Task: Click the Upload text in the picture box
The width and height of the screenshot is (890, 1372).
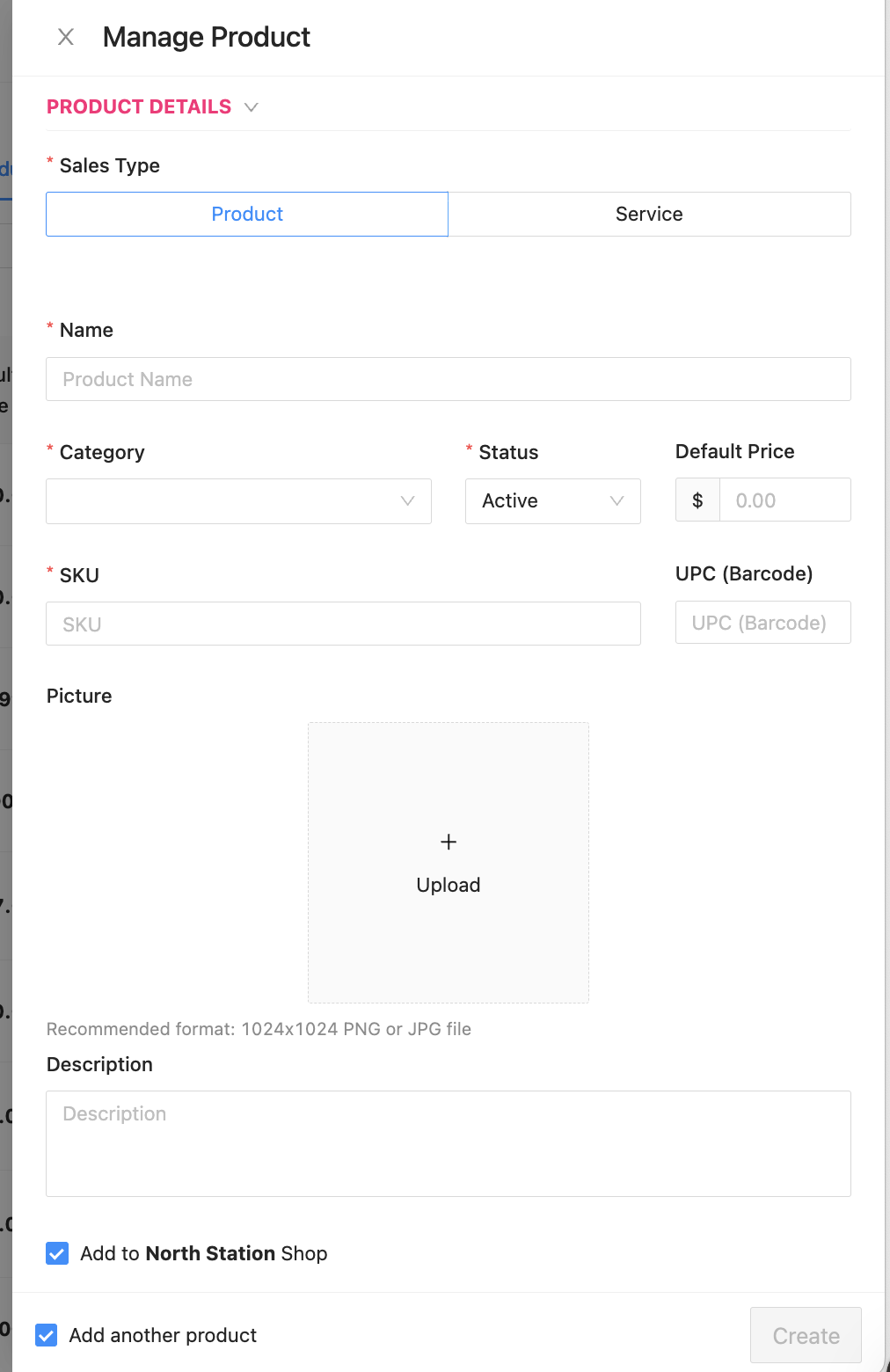Action: (x=449, y=885)
